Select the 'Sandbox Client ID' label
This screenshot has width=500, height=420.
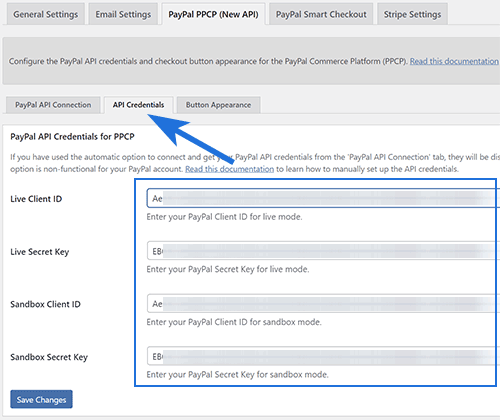(45, 304)
